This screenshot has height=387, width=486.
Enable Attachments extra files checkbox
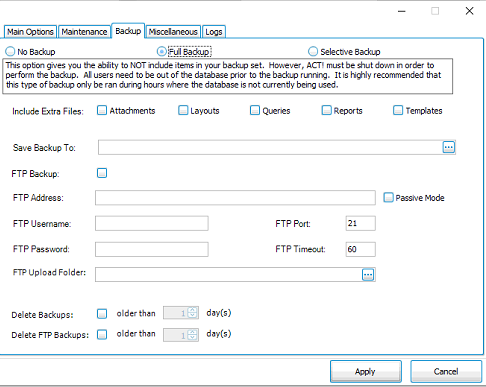(102, 110)
